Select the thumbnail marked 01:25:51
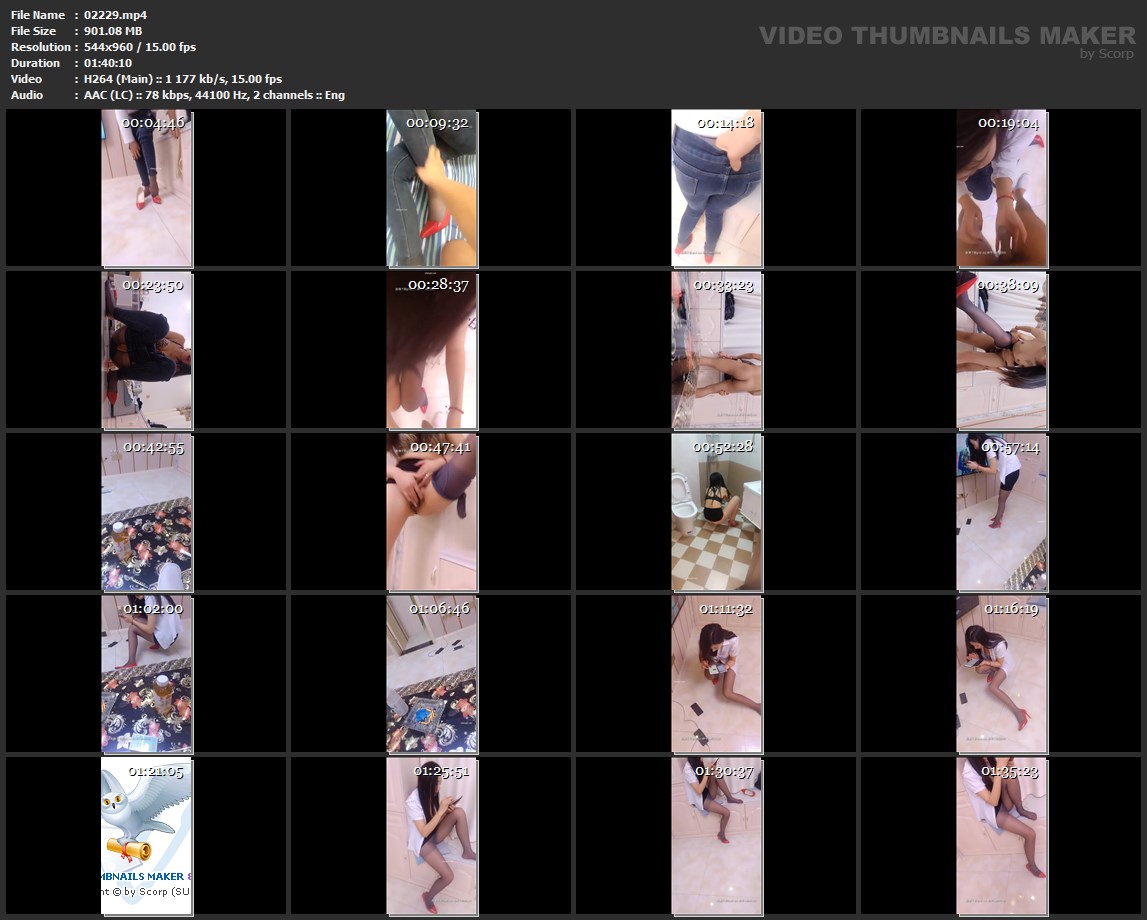The height and width of the screenshot is (920, 1147). pos(431,836)
